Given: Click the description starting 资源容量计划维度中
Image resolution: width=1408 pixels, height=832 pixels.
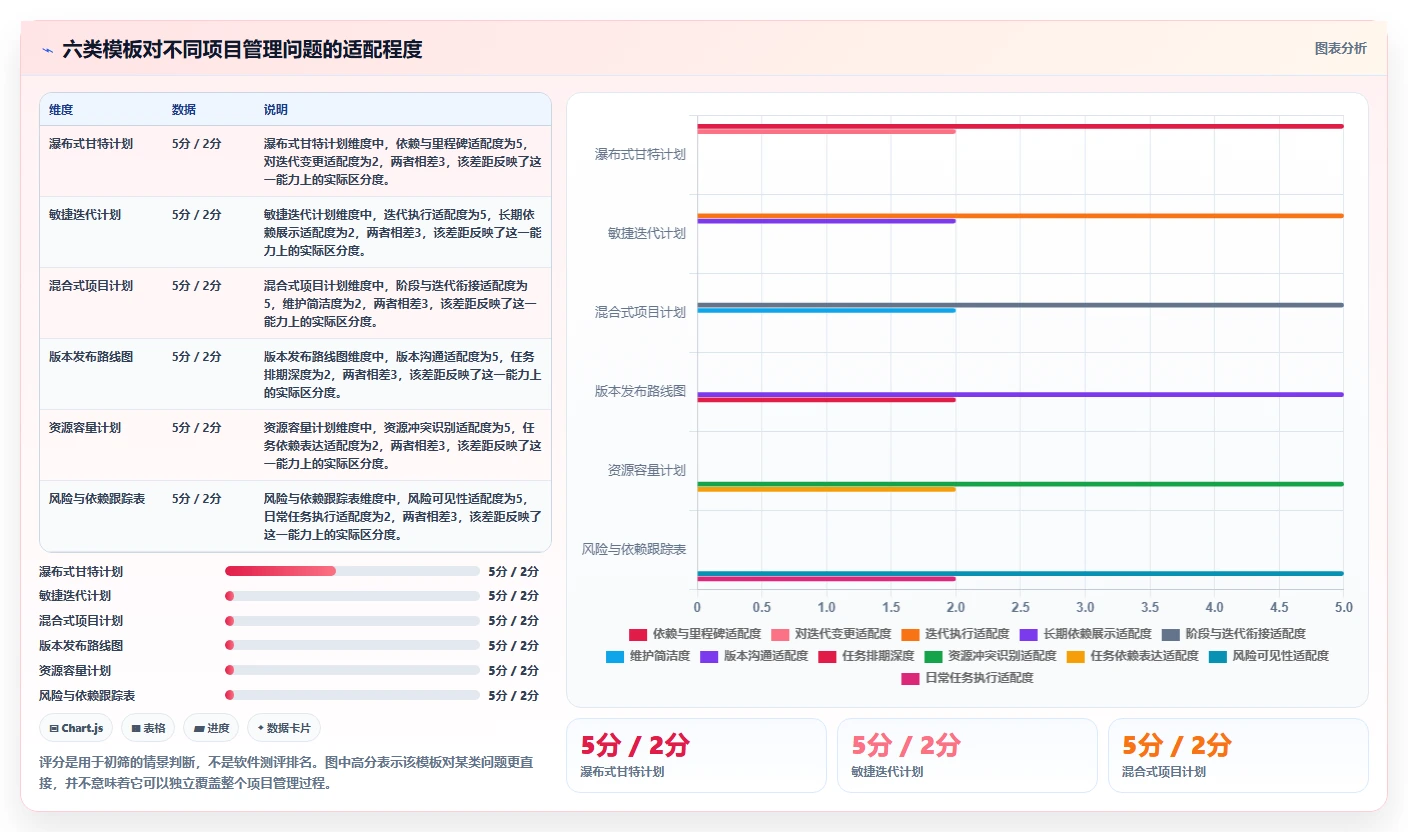Looking at the screenshot, I should click(403, 445).
